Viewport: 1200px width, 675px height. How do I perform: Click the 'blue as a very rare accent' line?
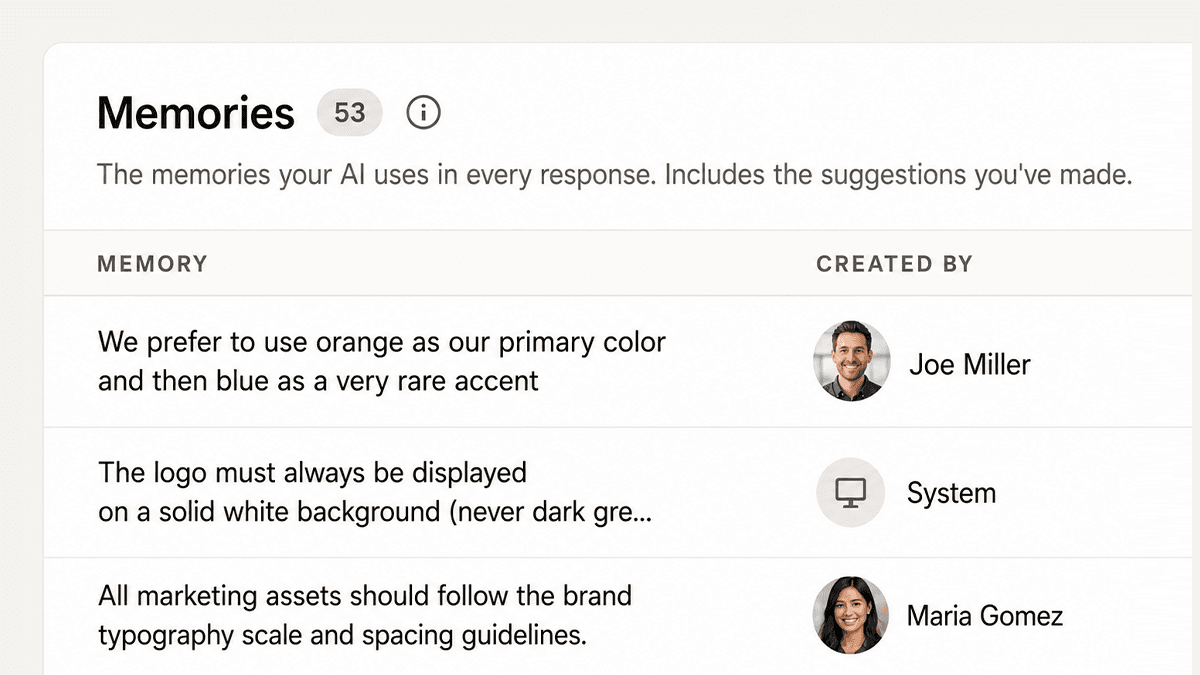pyautogui.click(x=318, y=381)
